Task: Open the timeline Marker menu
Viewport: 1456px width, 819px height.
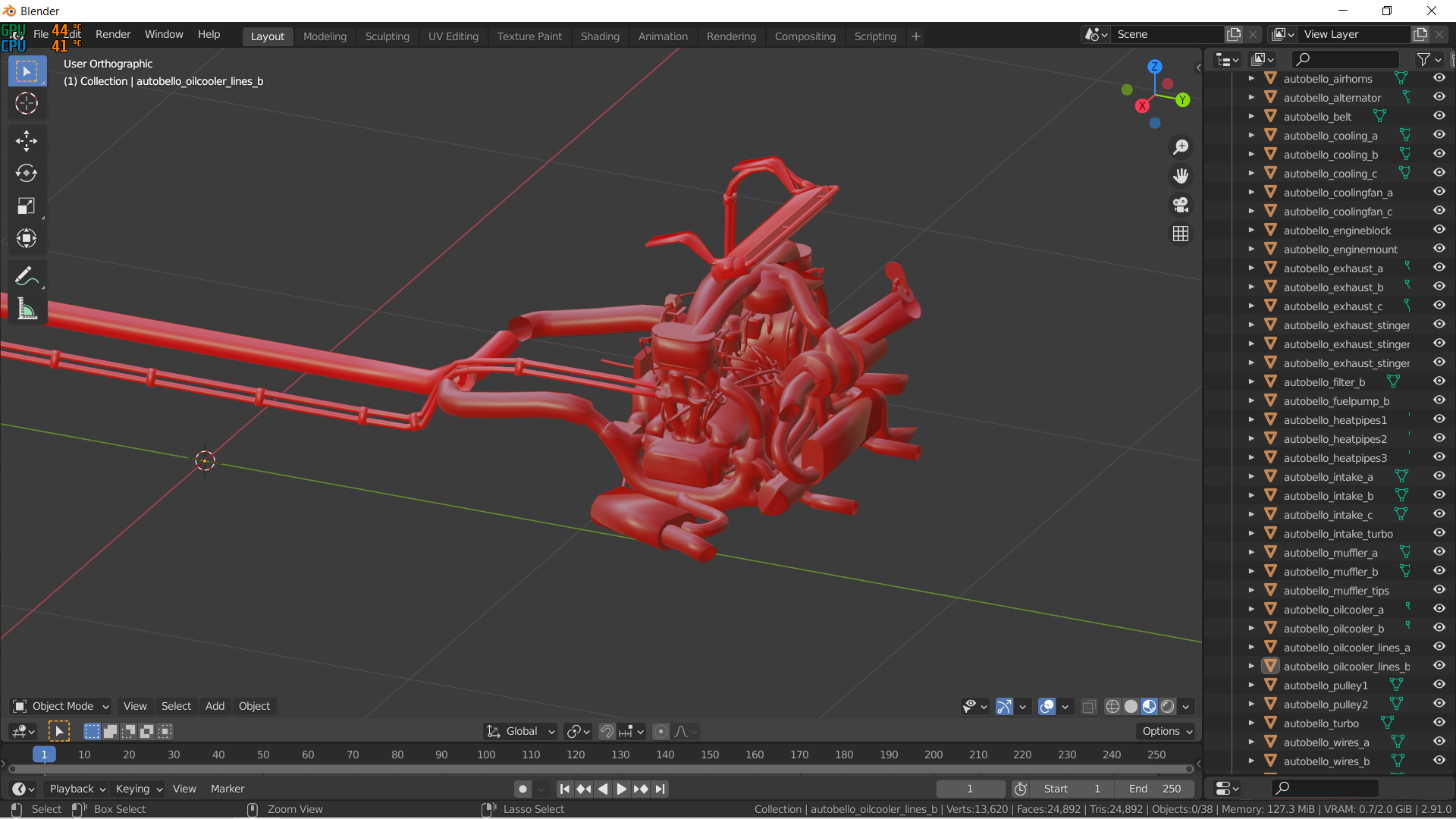Action: (x=227, y=789)
